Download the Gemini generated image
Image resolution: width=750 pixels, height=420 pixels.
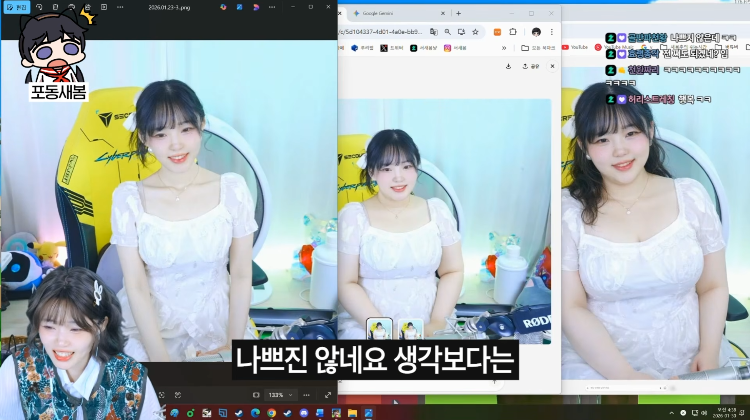[x=508, y=66]
